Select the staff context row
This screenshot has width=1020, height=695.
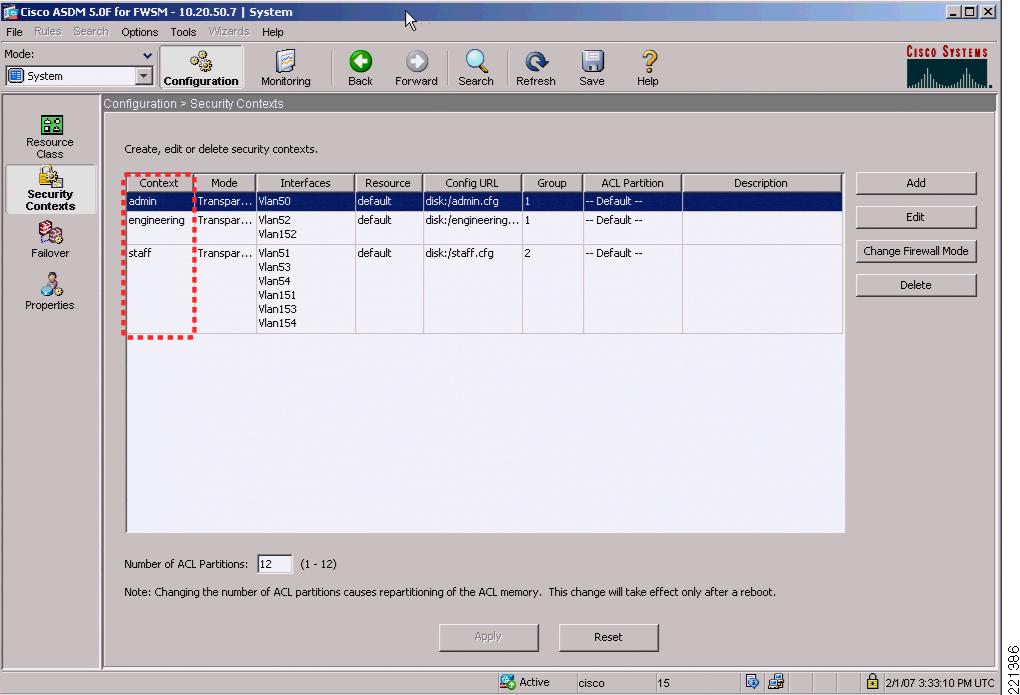pos(484,288)
